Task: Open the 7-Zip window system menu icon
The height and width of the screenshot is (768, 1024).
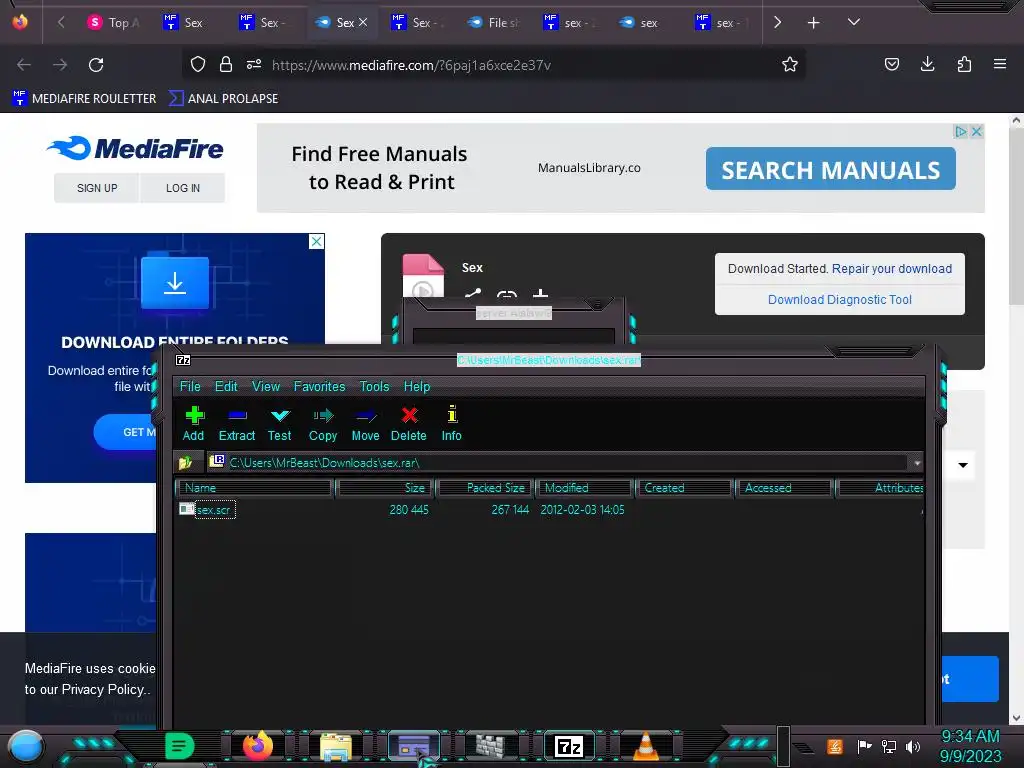Action: [184, 360]
